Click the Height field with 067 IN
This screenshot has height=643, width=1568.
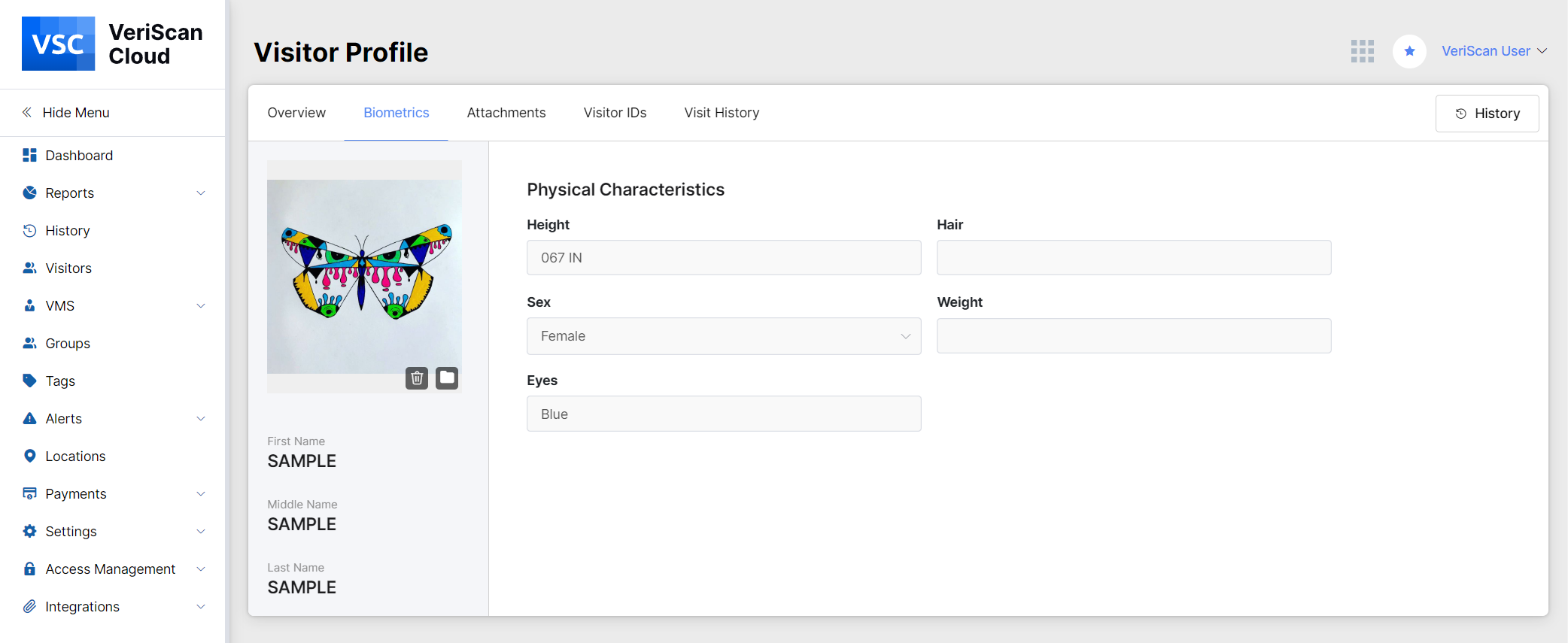pos(724,258)
